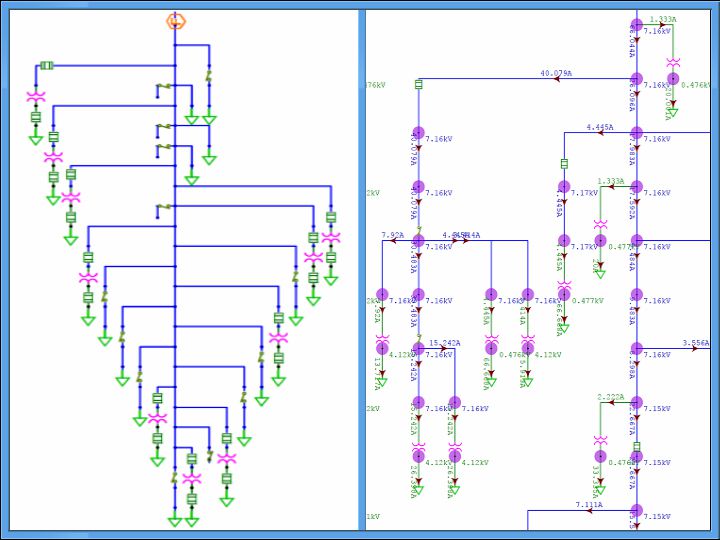This screenshot has width=720, height=540.
Task: Click the 2.222A current label
Action: pyautogui.click(x=611, y=397)
